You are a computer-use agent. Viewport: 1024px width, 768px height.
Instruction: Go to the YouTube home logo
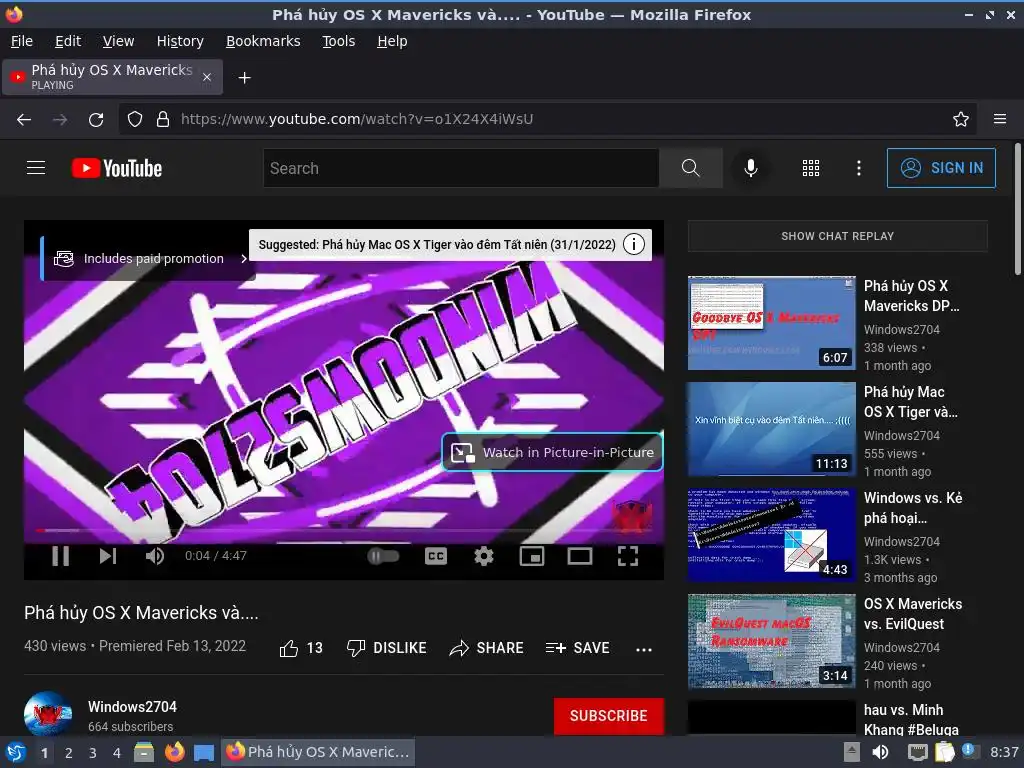point(117,168)
